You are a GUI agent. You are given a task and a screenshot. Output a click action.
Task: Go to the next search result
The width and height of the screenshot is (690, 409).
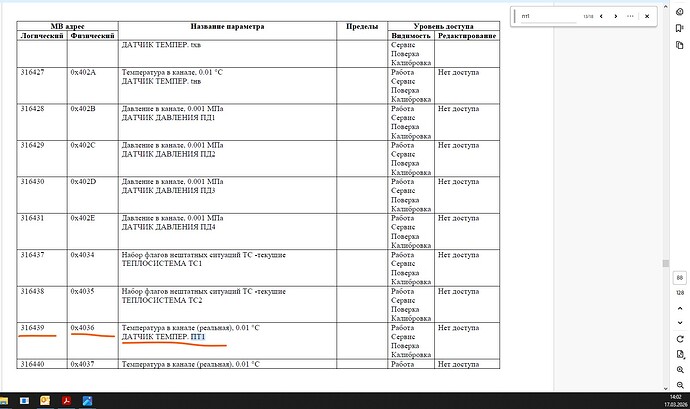click(x=616, y=16)
